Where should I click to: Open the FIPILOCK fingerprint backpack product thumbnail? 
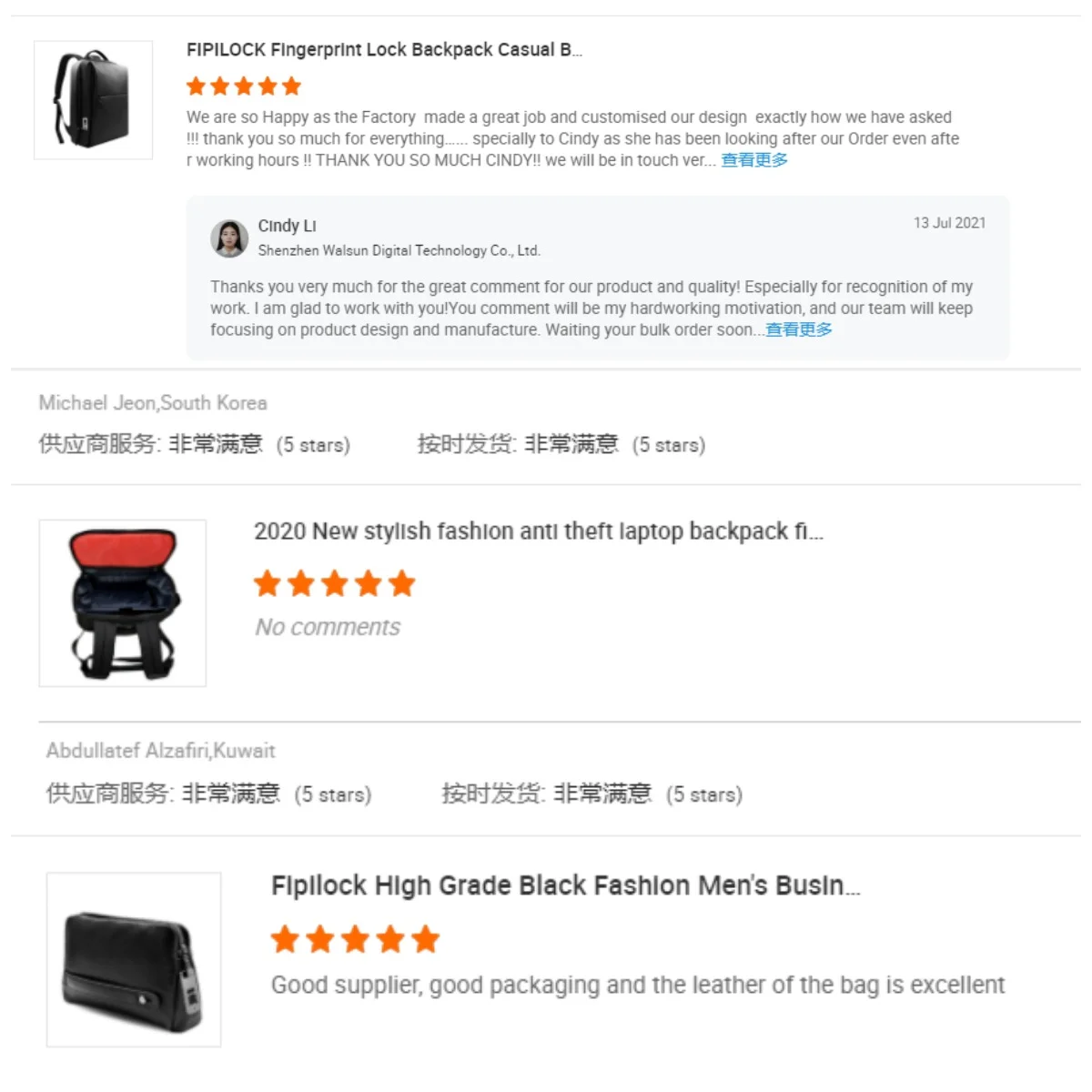point(94,100)
